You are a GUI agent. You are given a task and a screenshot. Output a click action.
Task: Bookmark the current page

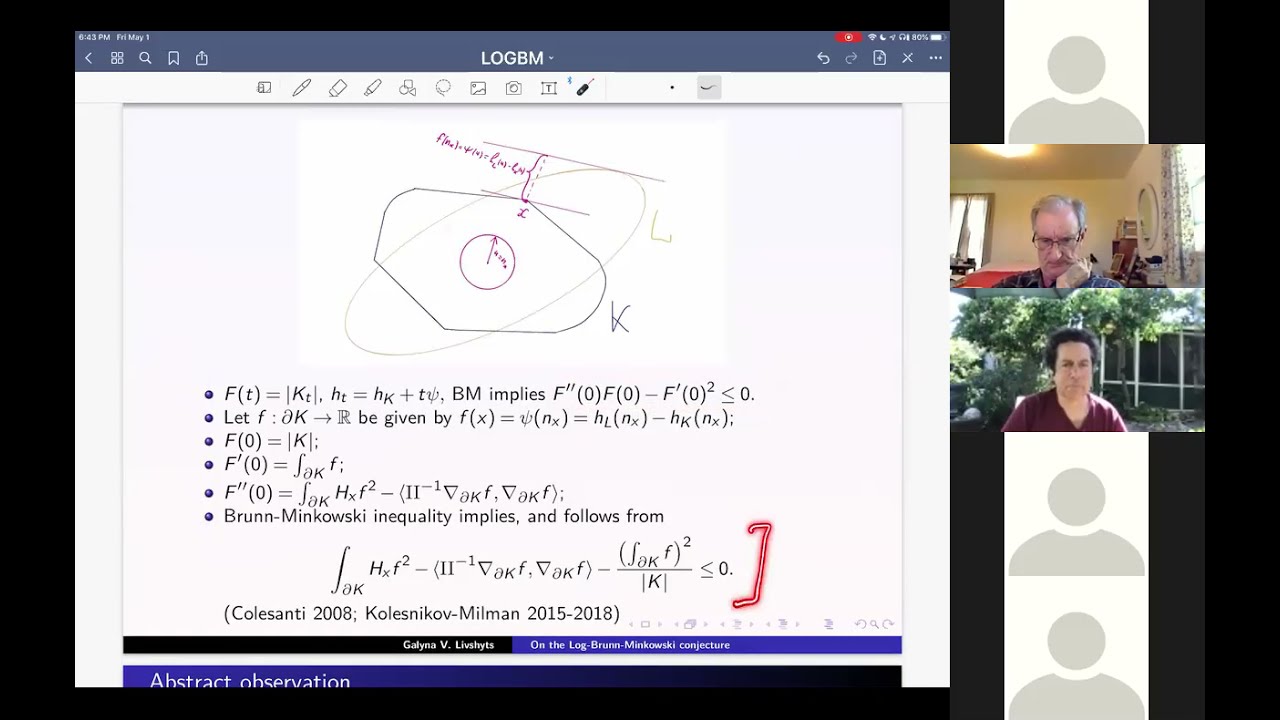[x=173, y=58]
